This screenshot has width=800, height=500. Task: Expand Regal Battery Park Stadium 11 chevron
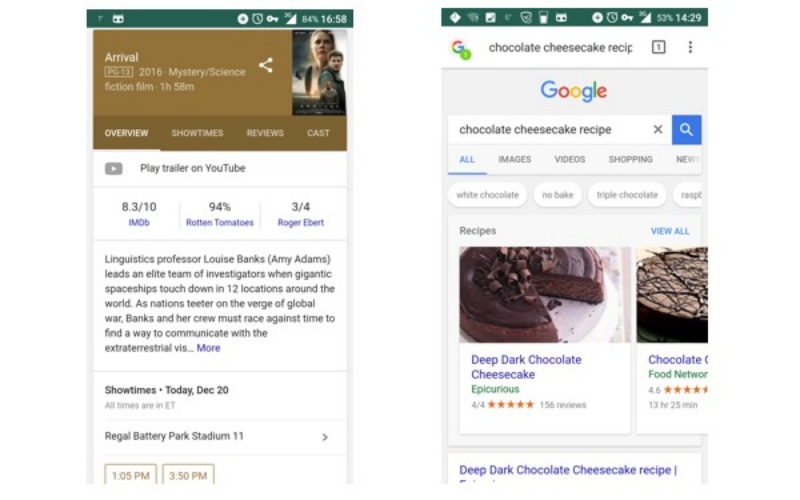(324, 437)
